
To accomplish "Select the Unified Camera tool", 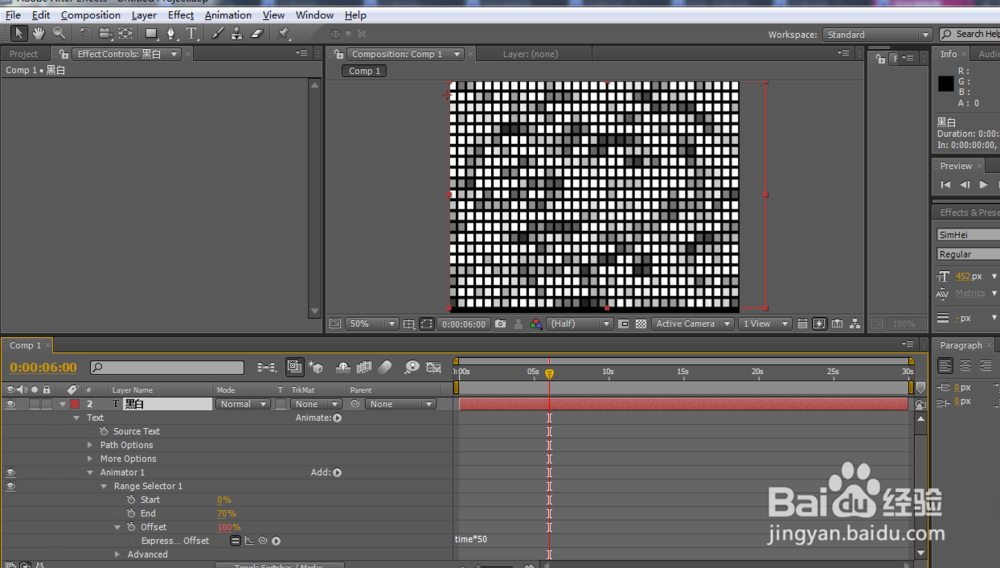I will [x=105, y=34].
